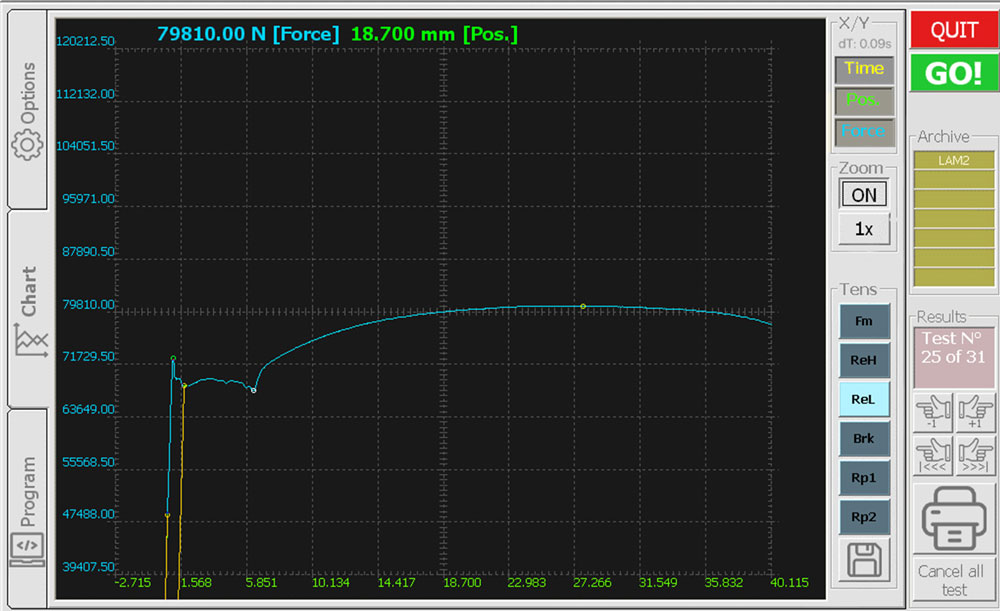Select the LAM2 archive entry
Viewport: 1000px width, 611px height.
[954, 160]
